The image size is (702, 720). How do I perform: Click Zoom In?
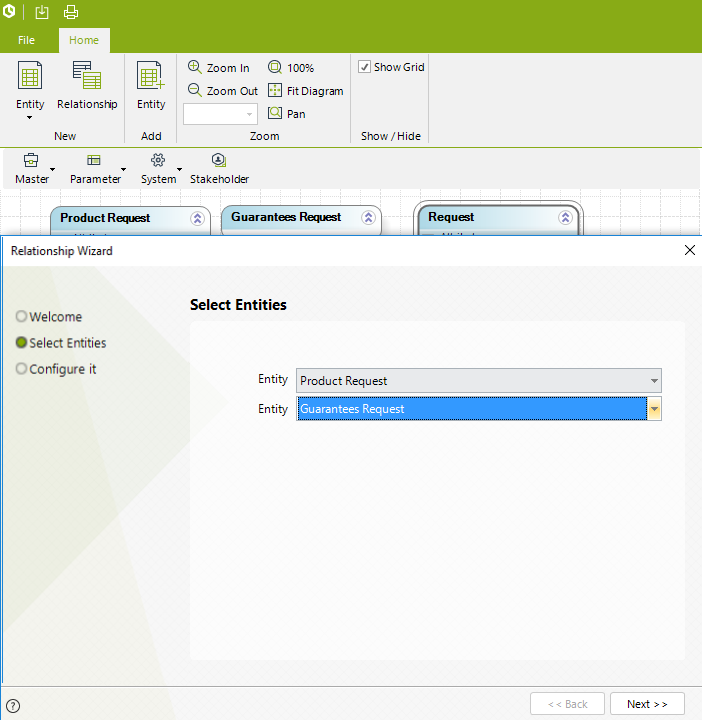tap(219, 68)
